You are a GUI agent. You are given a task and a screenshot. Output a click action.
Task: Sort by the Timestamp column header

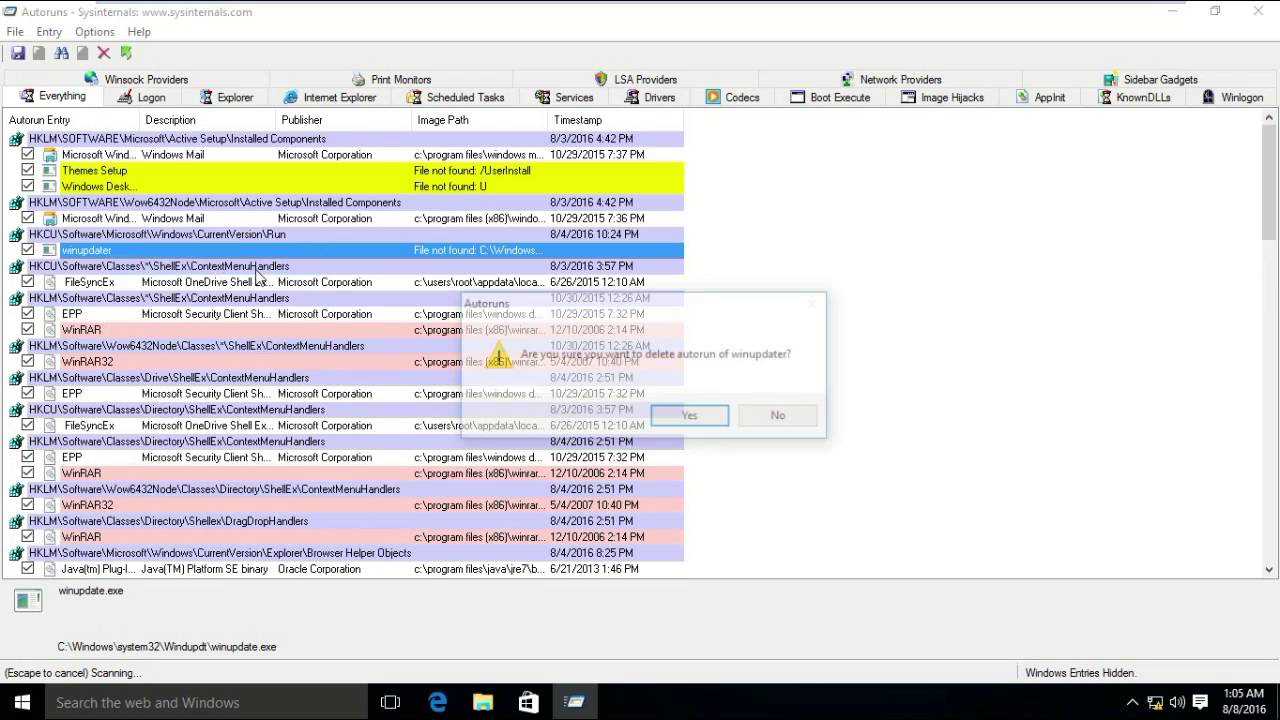pos(615,120)
